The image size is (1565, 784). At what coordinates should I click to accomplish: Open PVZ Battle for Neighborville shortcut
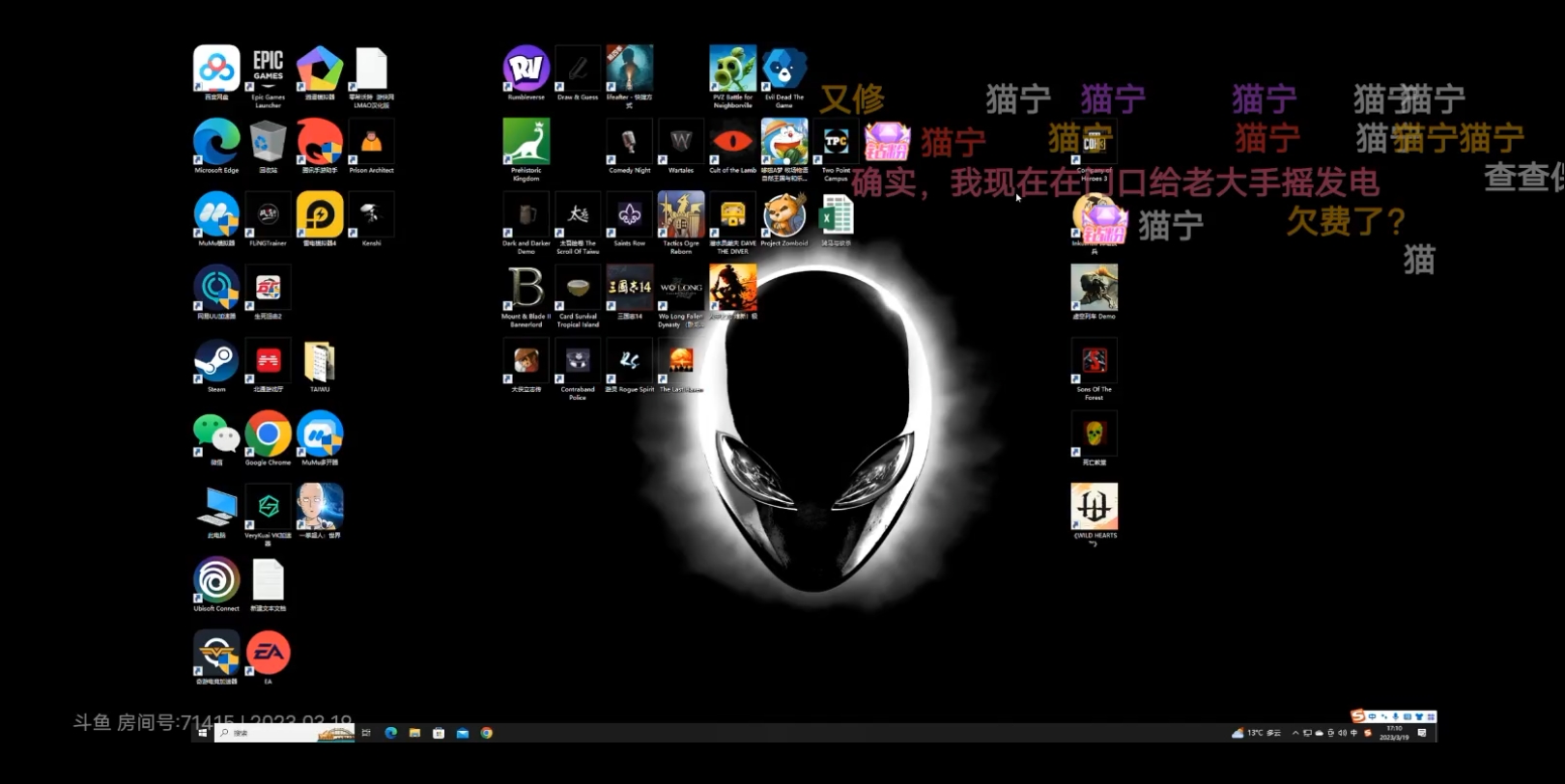(733, 76)
